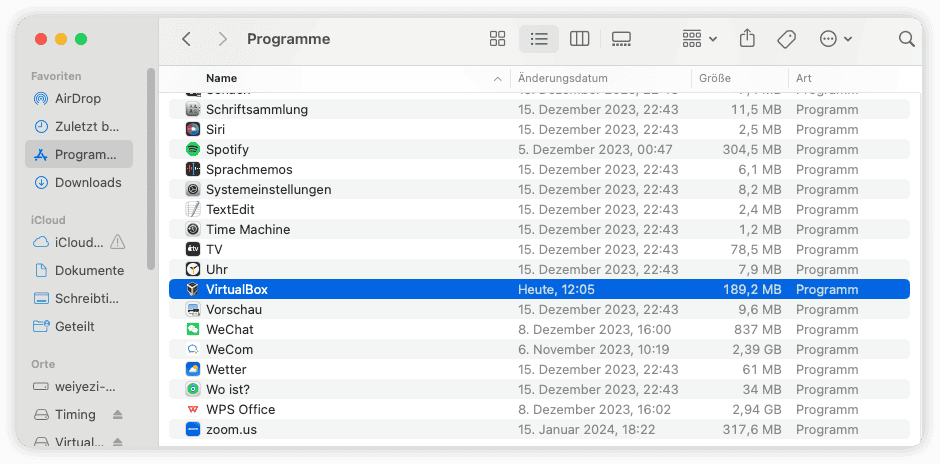Click '15. Januar 2024, 18:22' date

point(586,429)
